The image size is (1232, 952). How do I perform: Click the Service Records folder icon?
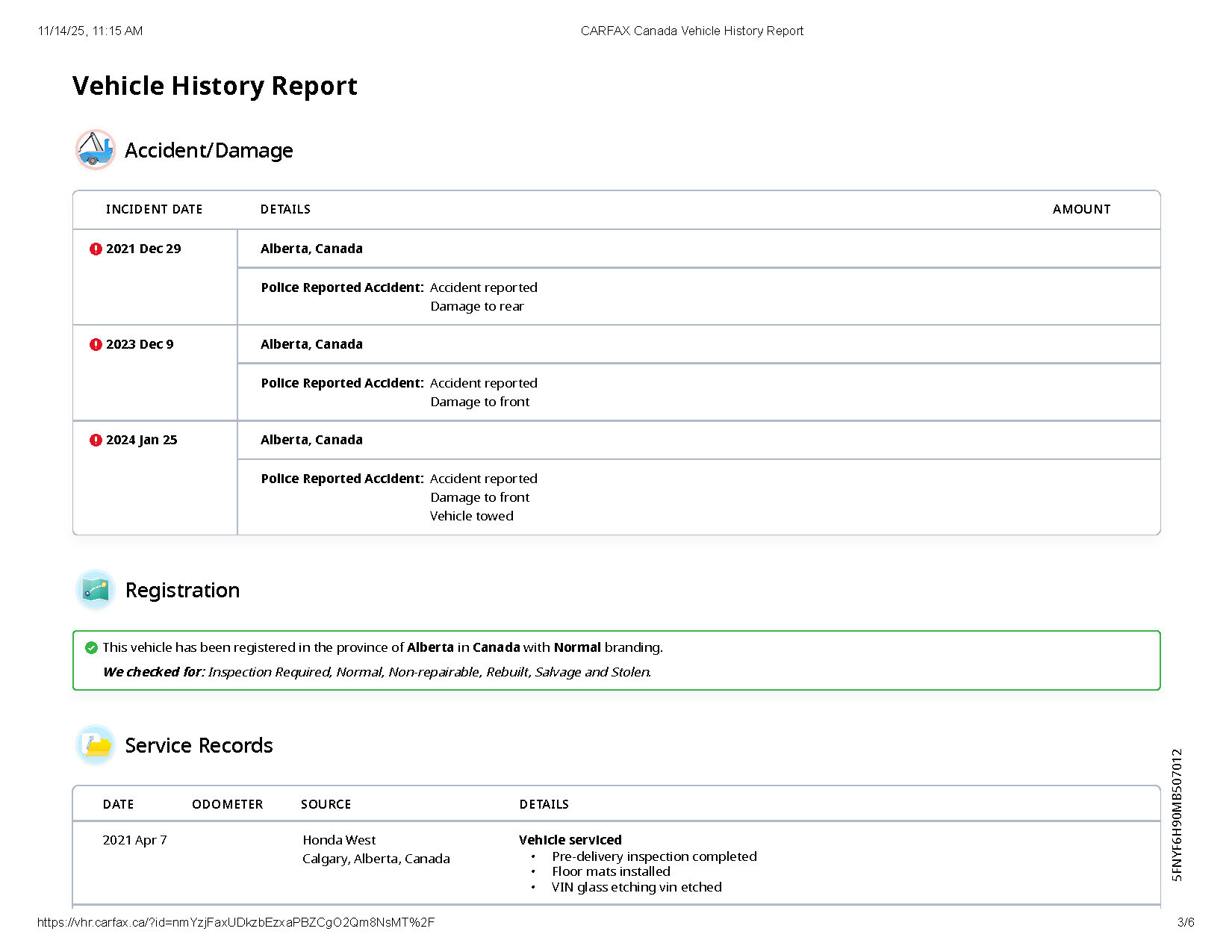tap(96, 745)
